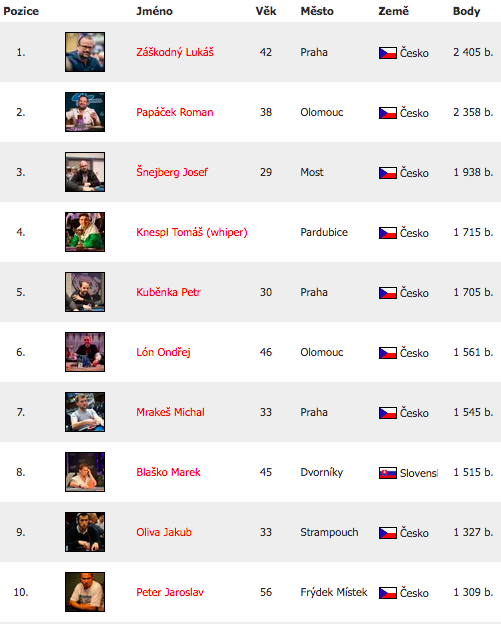This screenshot has width=501, height=624.
Task: Open Papáček Roman's photo thumbnail
Action: pyautogui.click(x=85, y=112)
